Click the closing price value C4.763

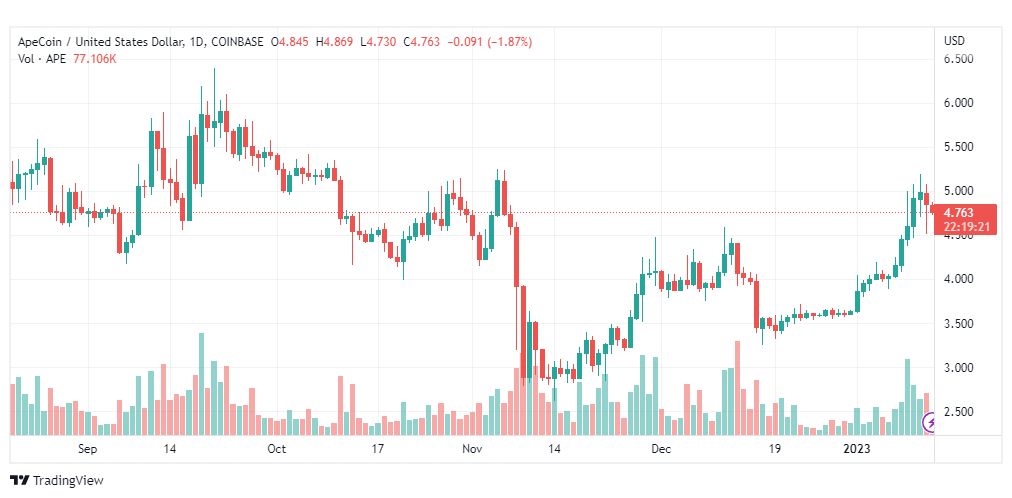tap(421, 42)
